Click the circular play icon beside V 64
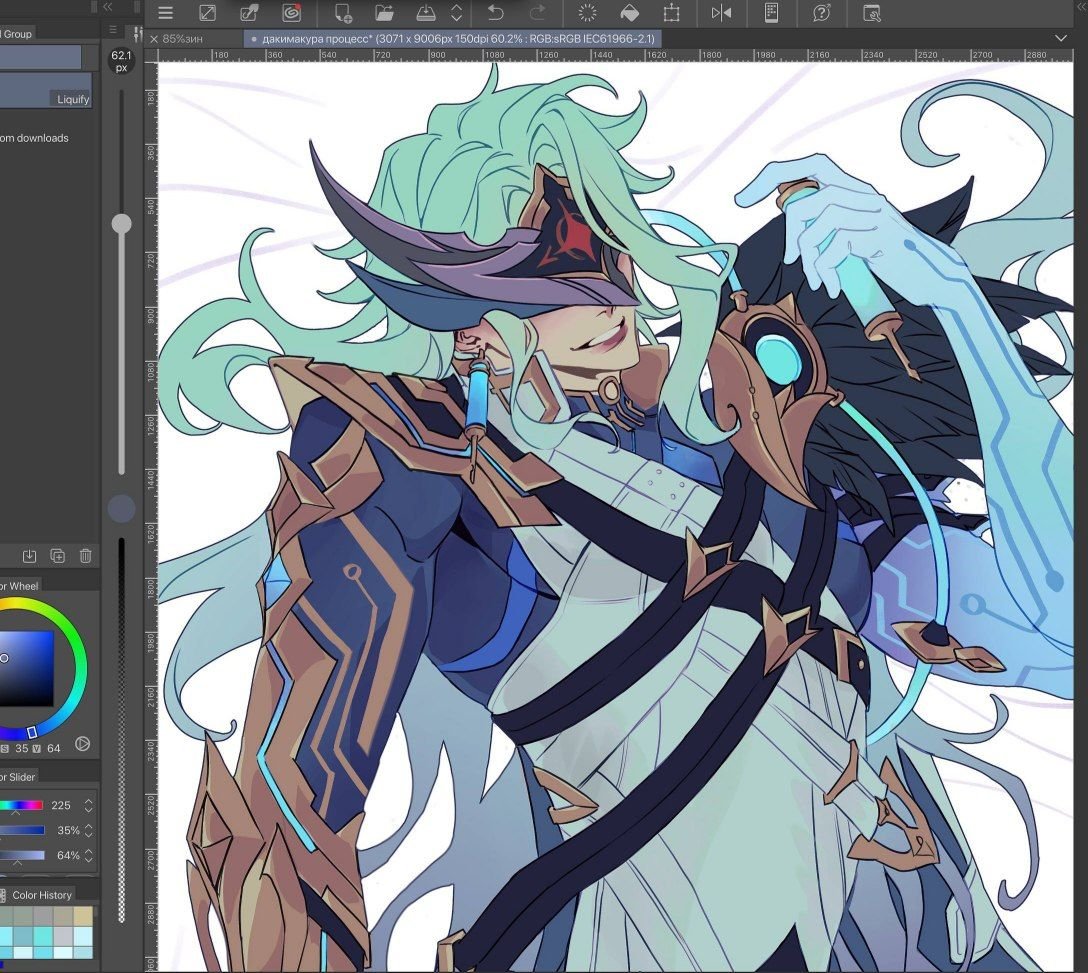Viewport: 1088px width, 973px height. pyautogui.click(x=83, y=744)
